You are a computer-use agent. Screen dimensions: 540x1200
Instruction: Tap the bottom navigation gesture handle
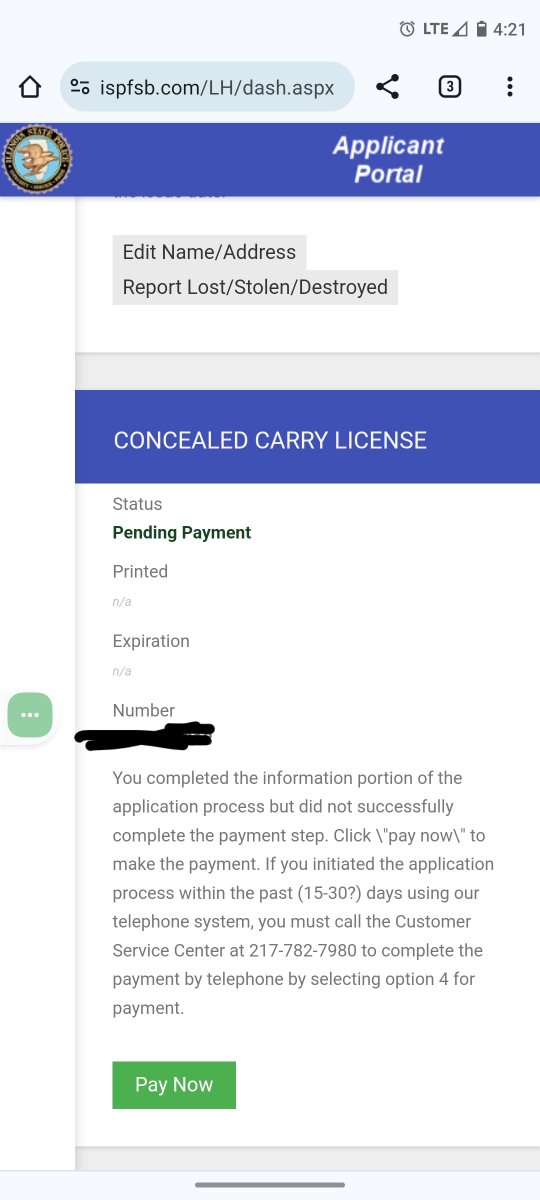(270, 1185)
